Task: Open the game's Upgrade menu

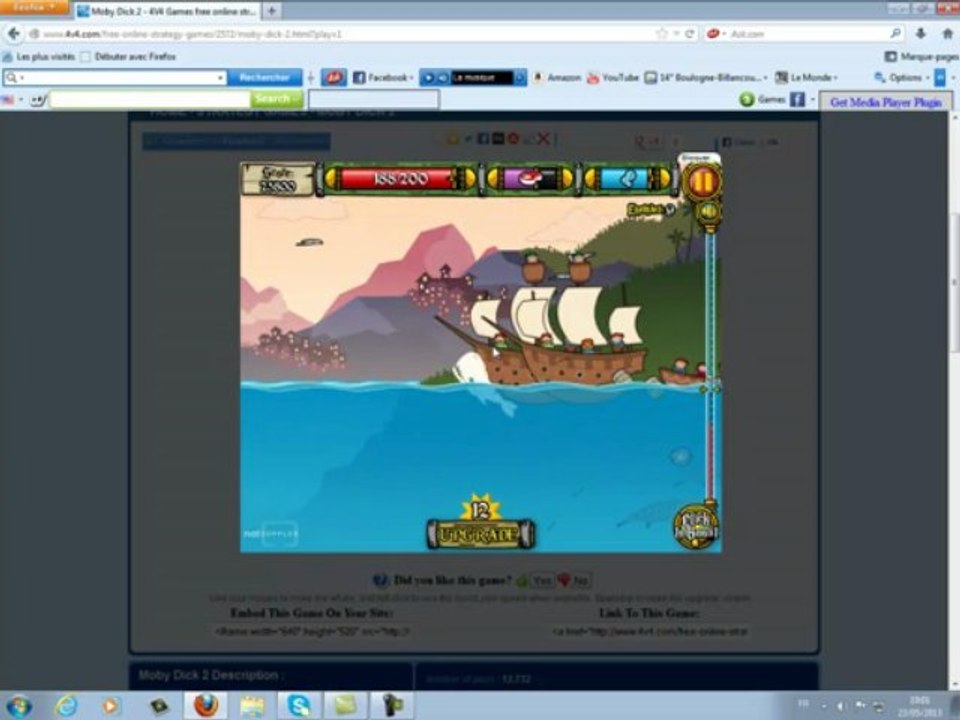Action: coord(480,534)
